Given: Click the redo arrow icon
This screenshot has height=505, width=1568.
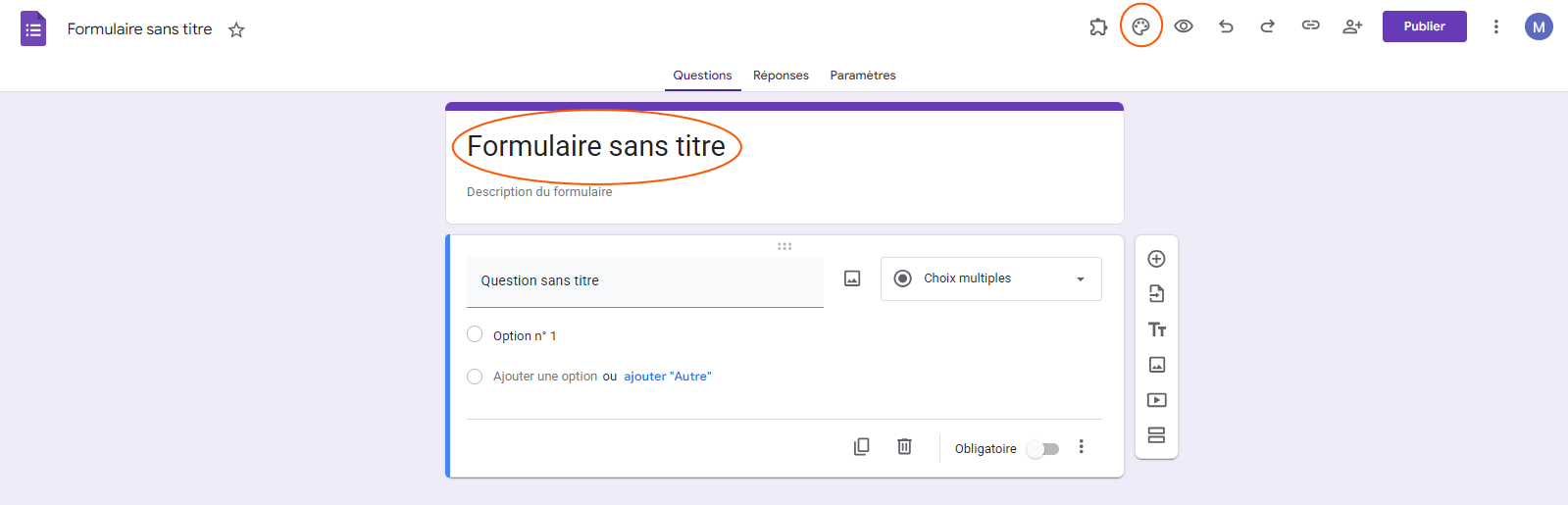Looking at the screenshot, I should point(1268,26).
